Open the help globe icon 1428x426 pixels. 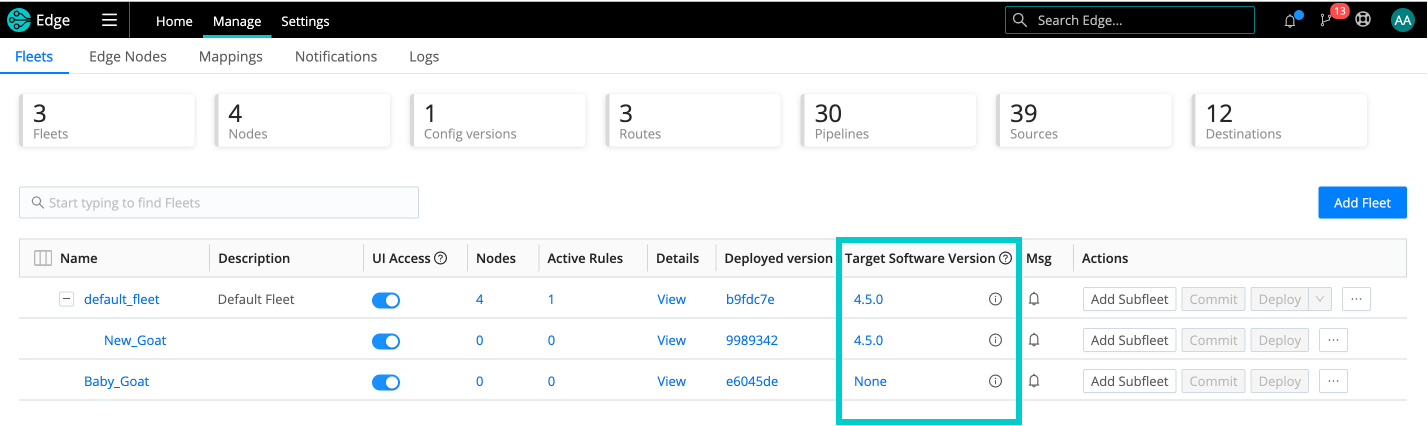point(1363,21)
